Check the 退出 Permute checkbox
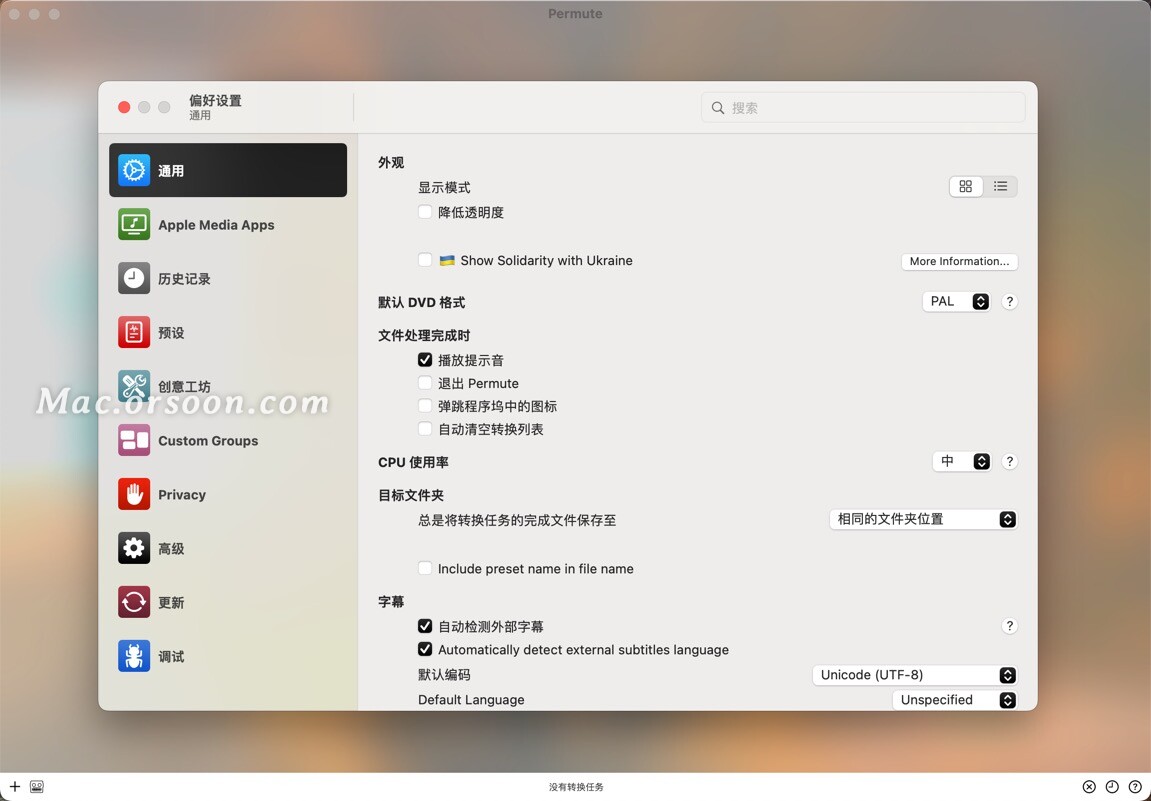This screenshot has height=801, width=1151. pos(425,383)
